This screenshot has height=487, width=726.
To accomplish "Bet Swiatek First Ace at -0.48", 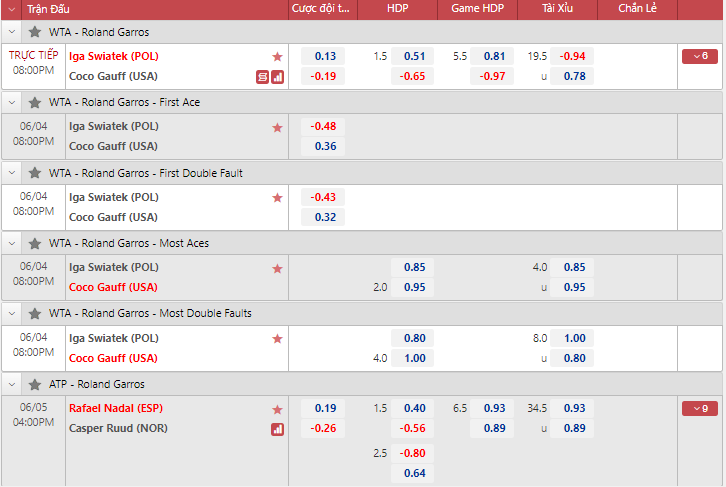I will pos(323,126).
